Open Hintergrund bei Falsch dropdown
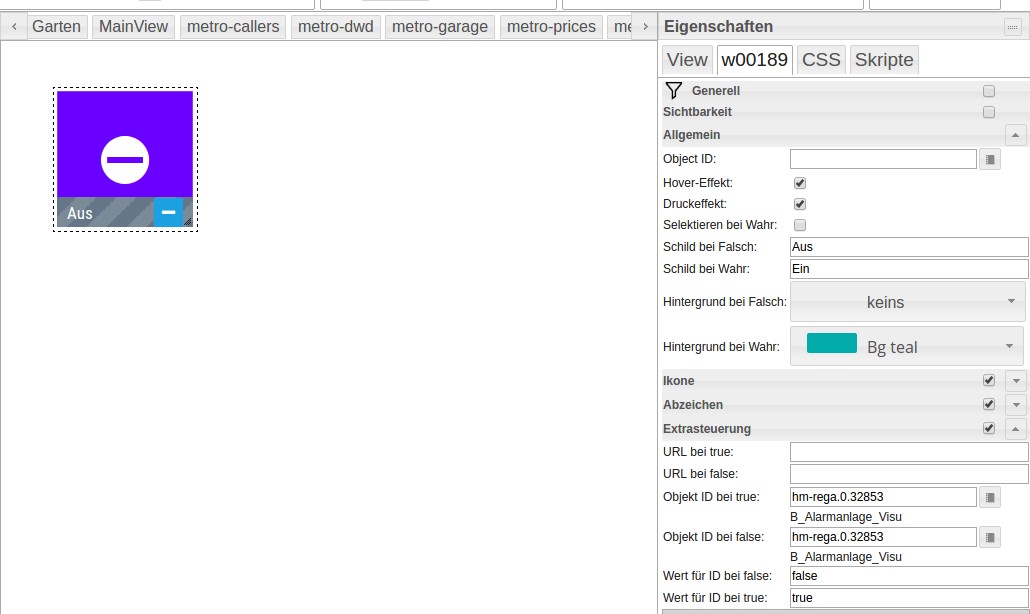Viewport: 1030px width, 614px height. coord(907,302)
